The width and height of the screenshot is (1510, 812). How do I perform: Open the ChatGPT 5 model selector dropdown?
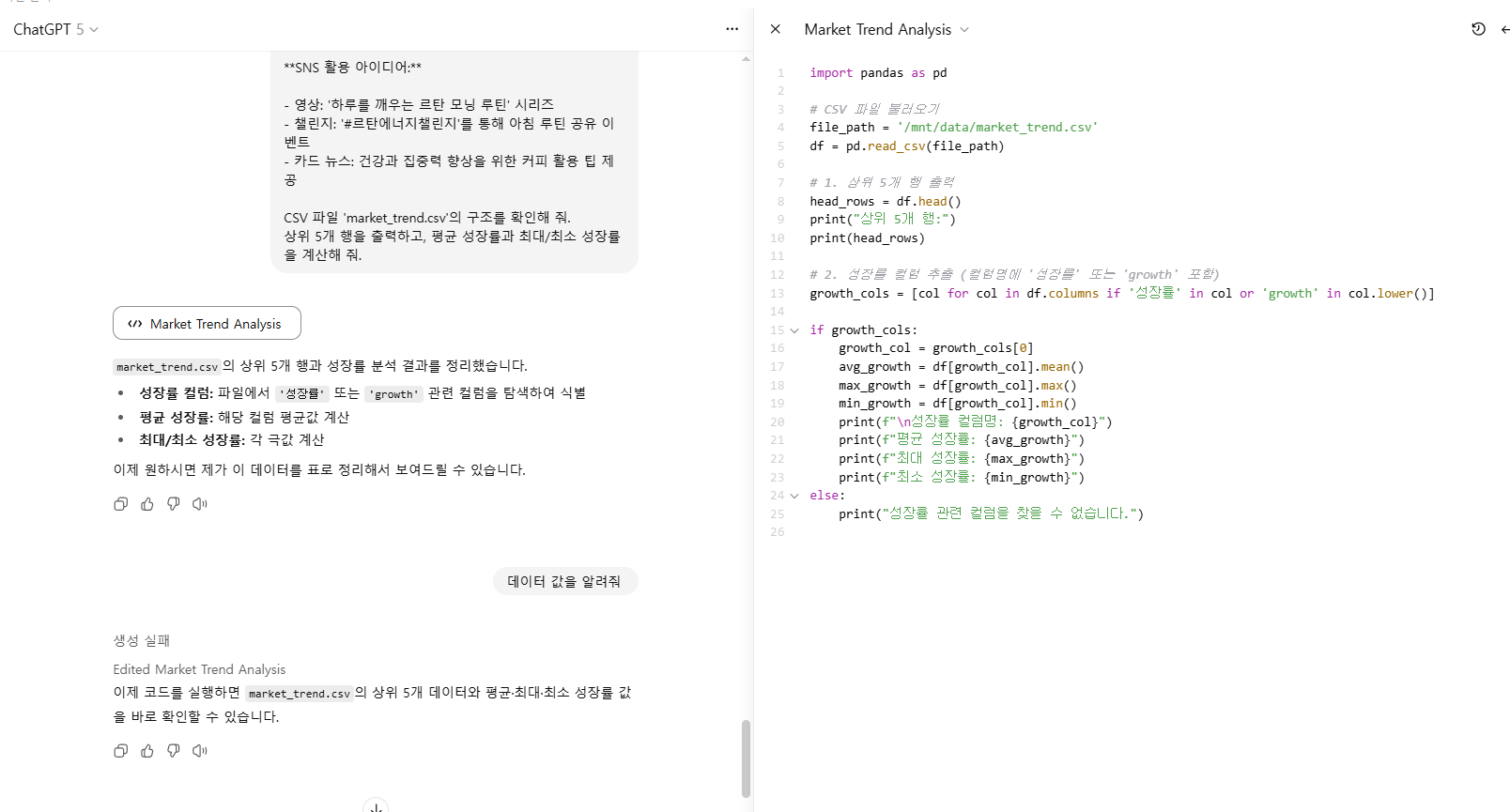pos(55,29)
